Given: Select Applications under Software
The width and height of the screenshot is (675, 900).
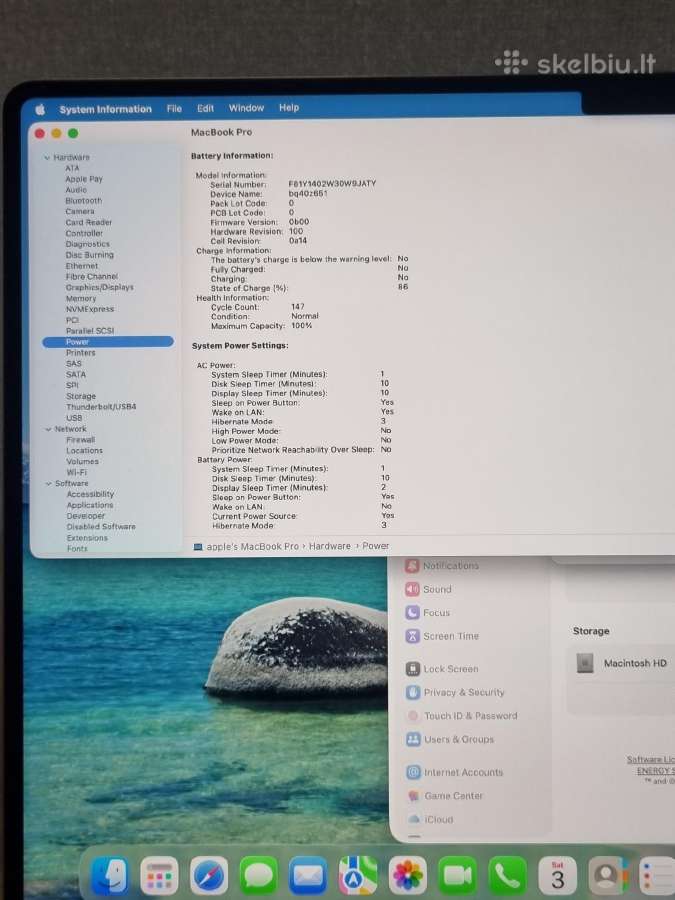Looking at the screenshot, I should point(90,505).
